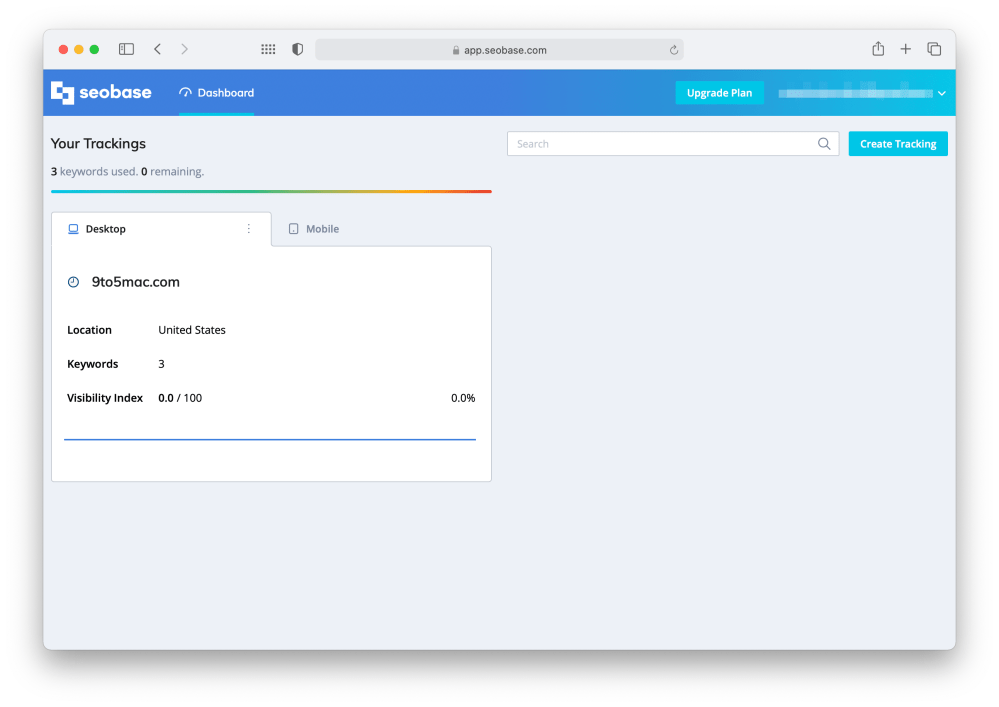Image resolution: width=999 pixels, height=707 pixels.
Task: Open the 9to5mac.com tracking
Action: 135,282
